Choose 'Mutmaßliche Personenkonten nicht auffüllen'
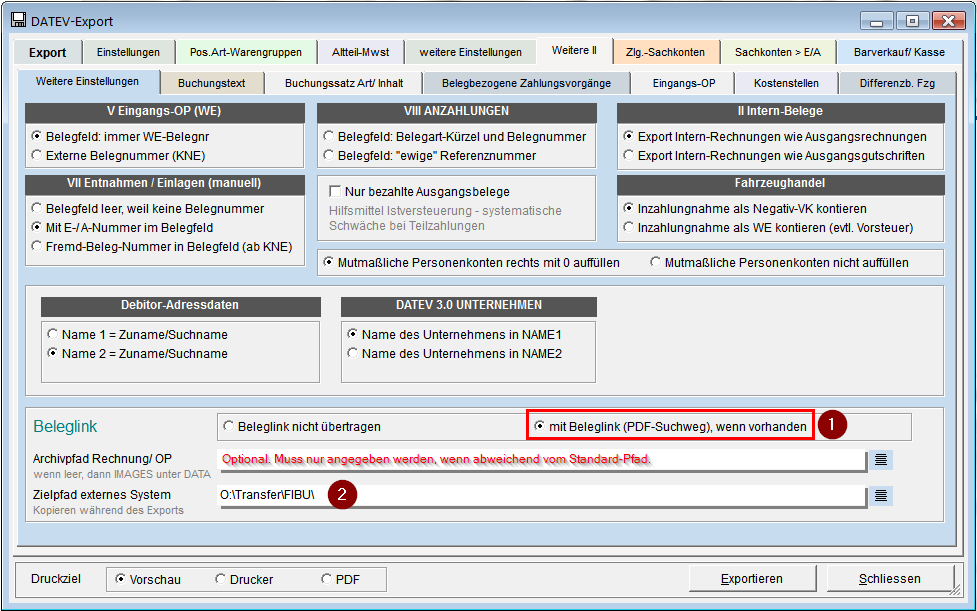977x611 pixels. 779,263
